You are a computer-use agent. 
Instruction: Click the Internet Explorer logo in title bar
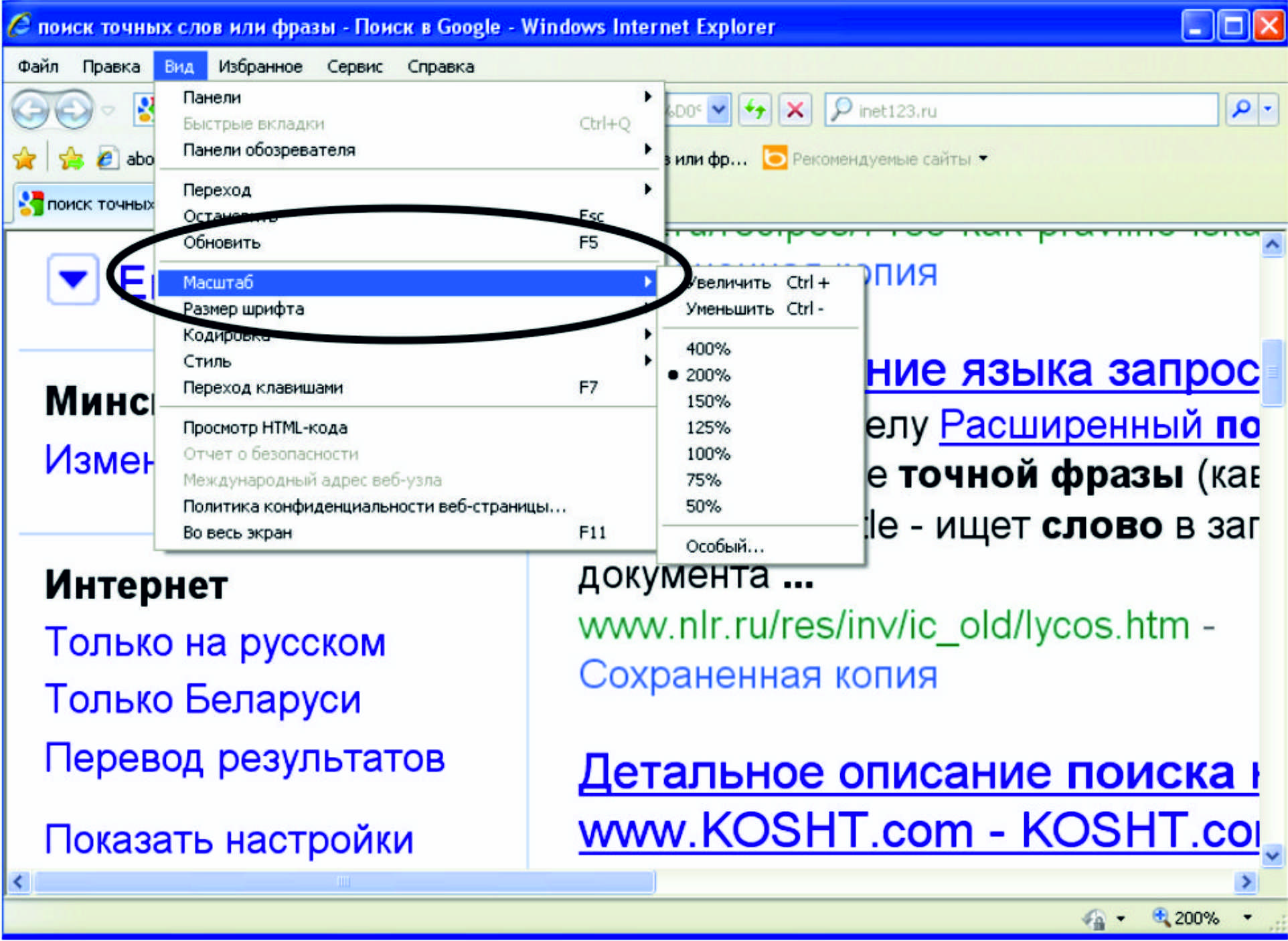[20, 25]
